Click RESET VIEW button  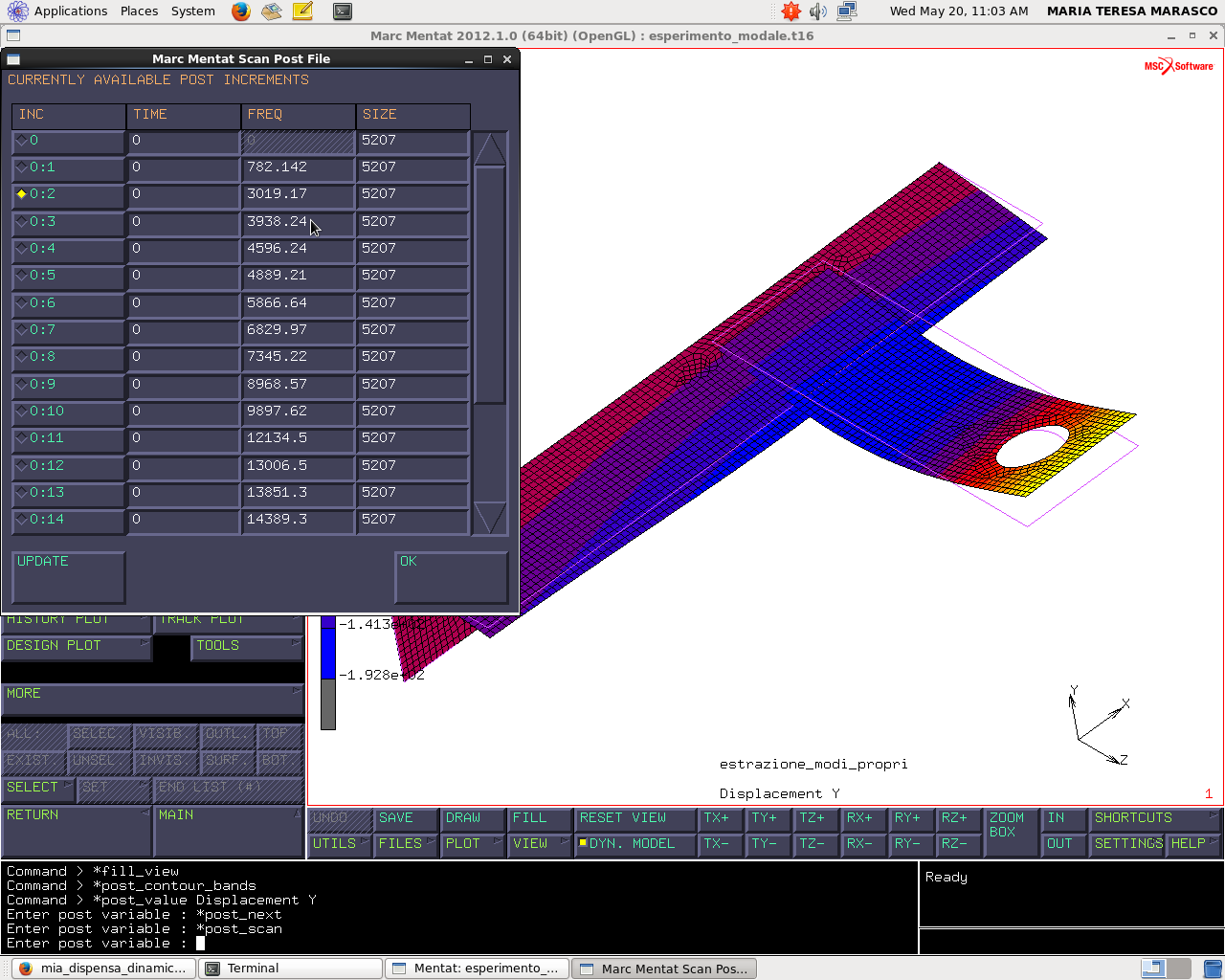pos(635,818)
